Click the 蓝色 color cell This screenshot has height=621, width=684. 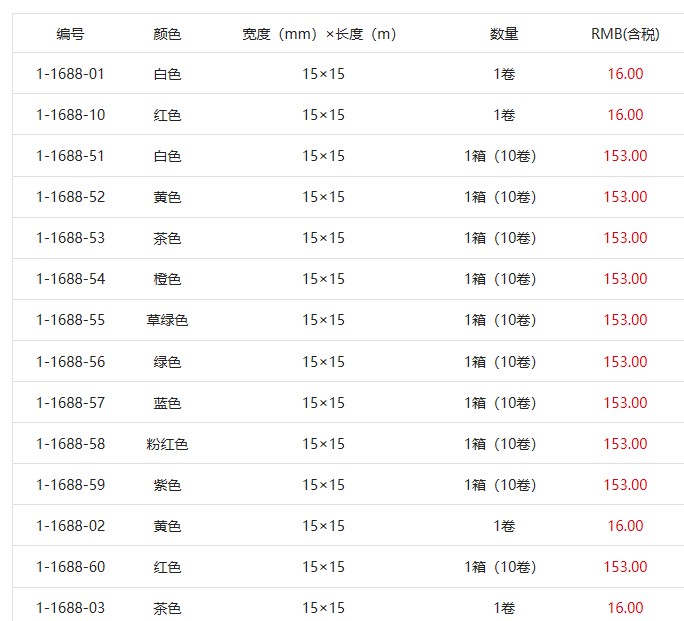coord(167,403)
